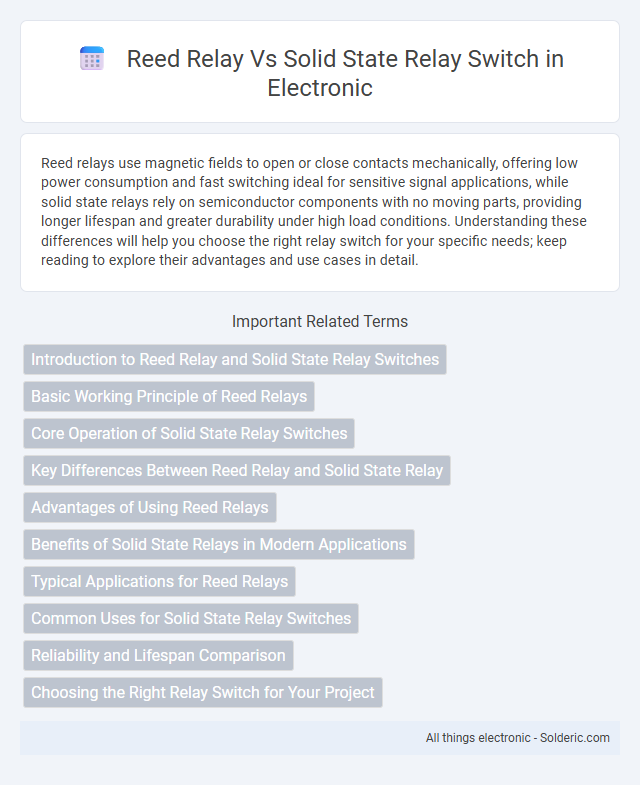640x785 pixels.
Task: Click the introductory paragraph about reed relays
Action: tap(320, 212)
